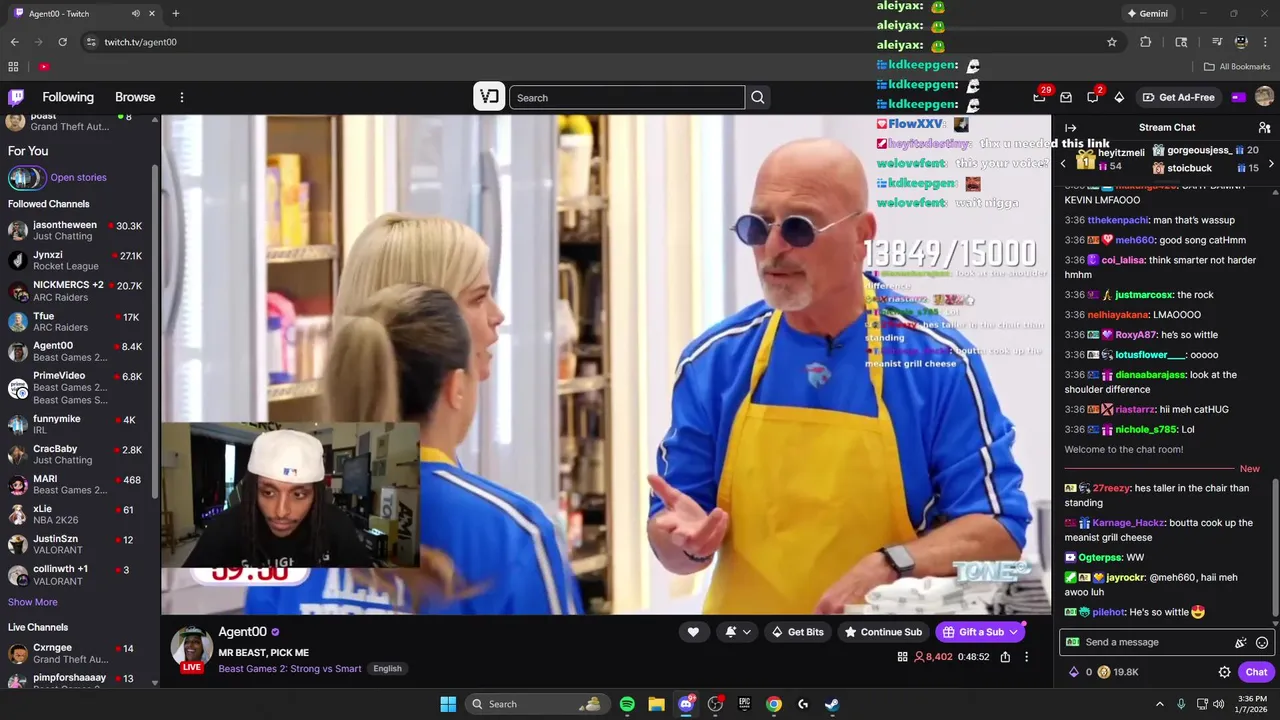Viewport: 1280px width, 720px height.
Task: Click the English language tag
Action: (387, 668)
